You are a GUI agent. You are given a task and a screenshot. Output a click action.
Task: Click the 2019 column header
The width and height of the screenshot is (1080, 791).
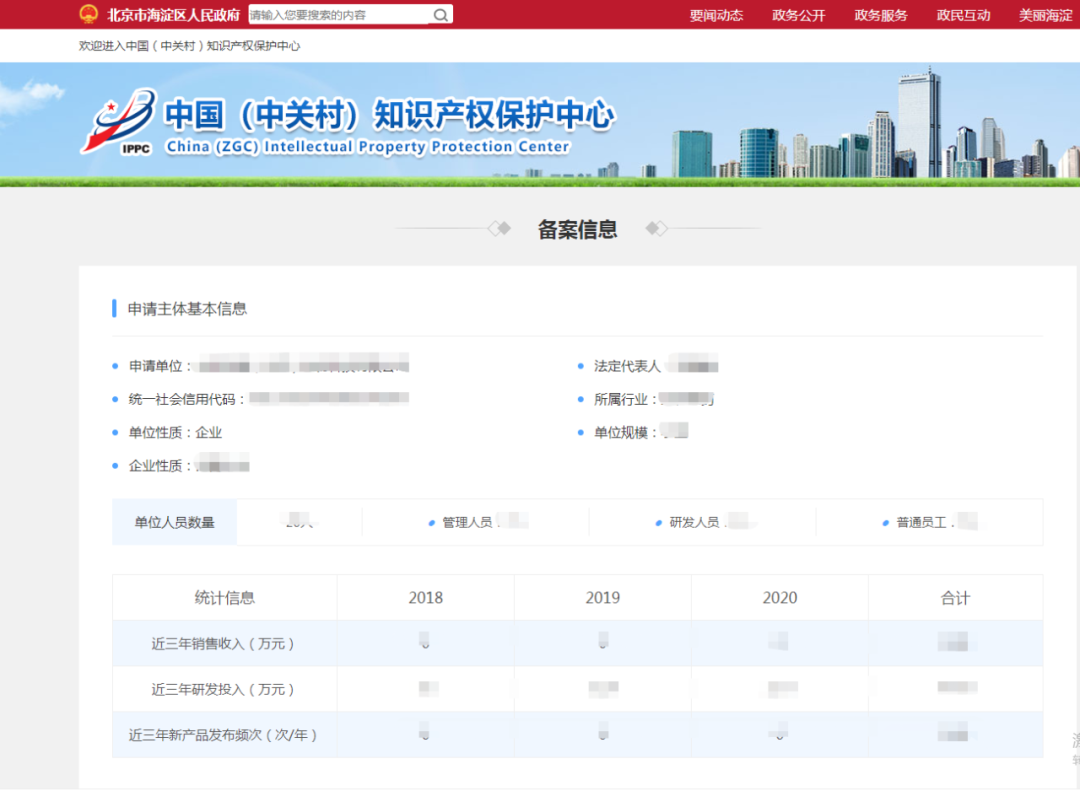pyautogui.click(x=603, y=597)
